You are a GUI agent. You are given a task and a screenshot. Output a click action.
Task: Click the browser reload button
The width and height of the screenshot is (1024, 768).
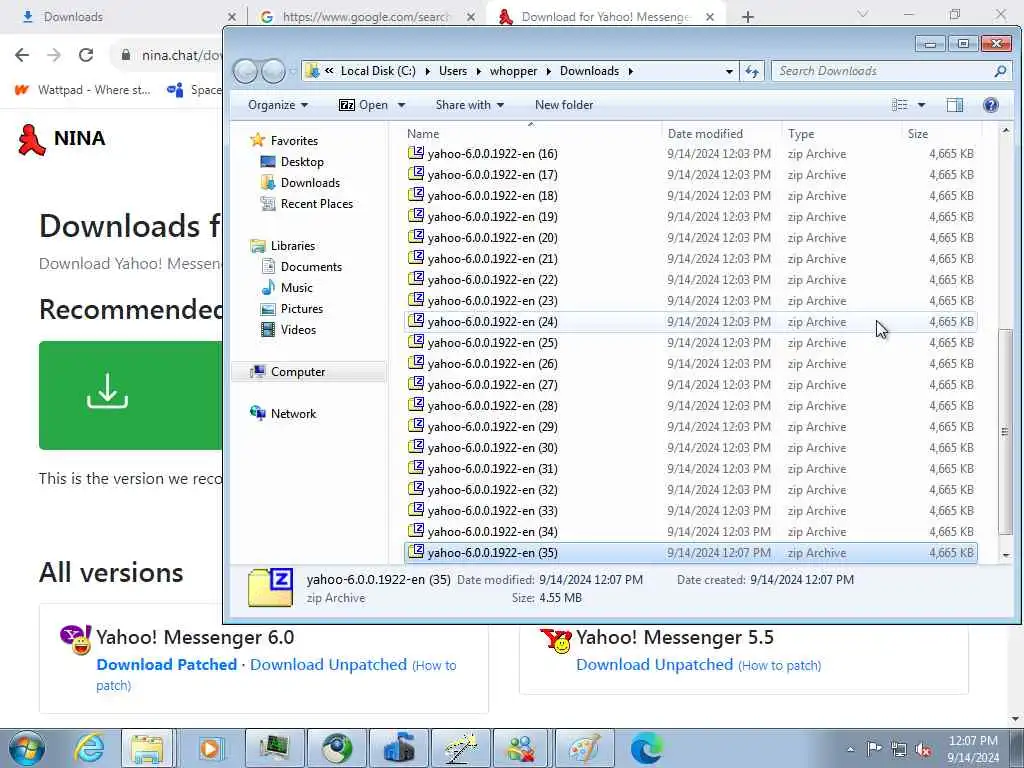tap(86, 55)
